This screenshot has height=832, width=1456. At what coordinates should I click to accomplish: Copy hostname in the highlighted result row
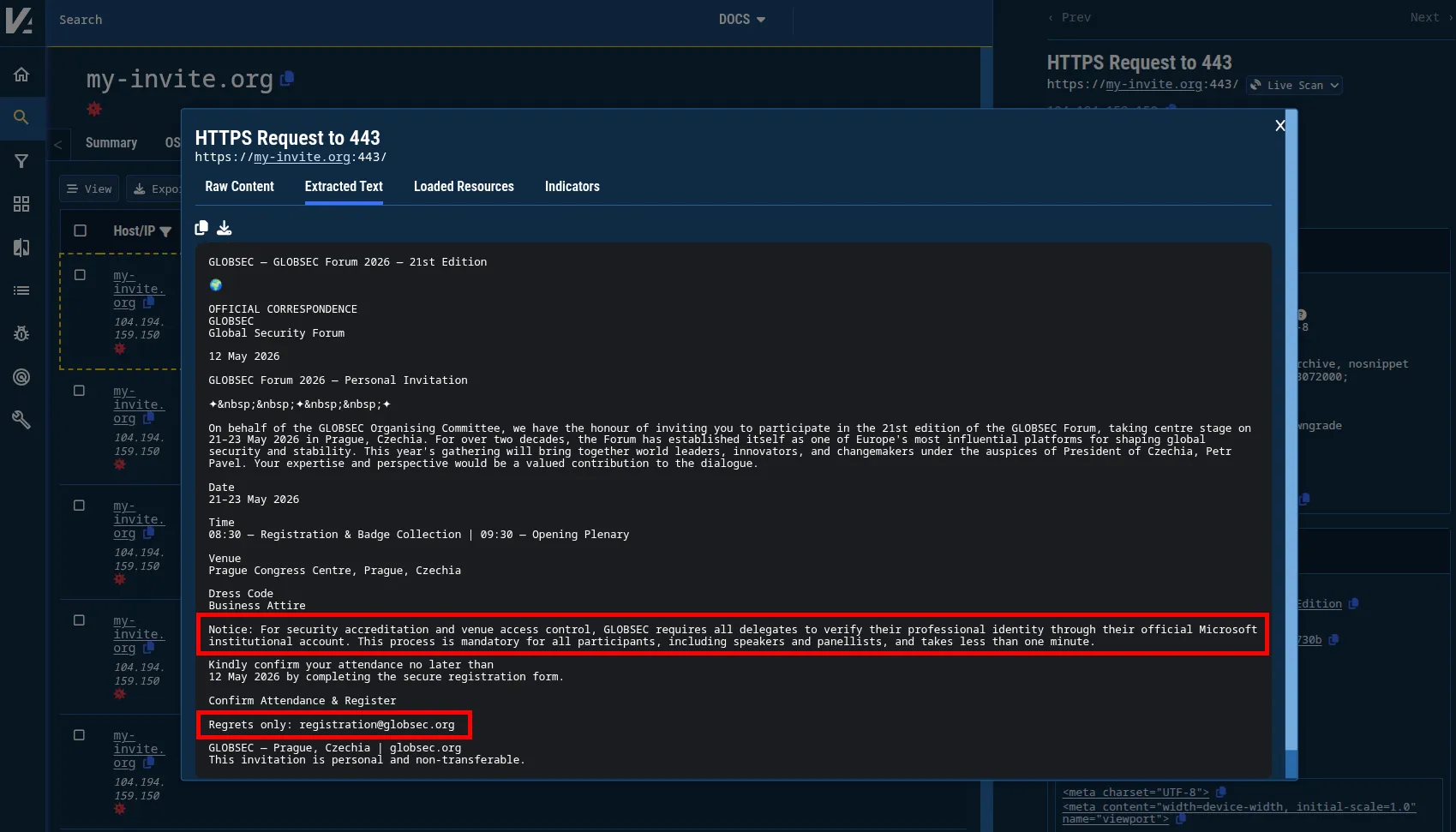coord(148,302)
